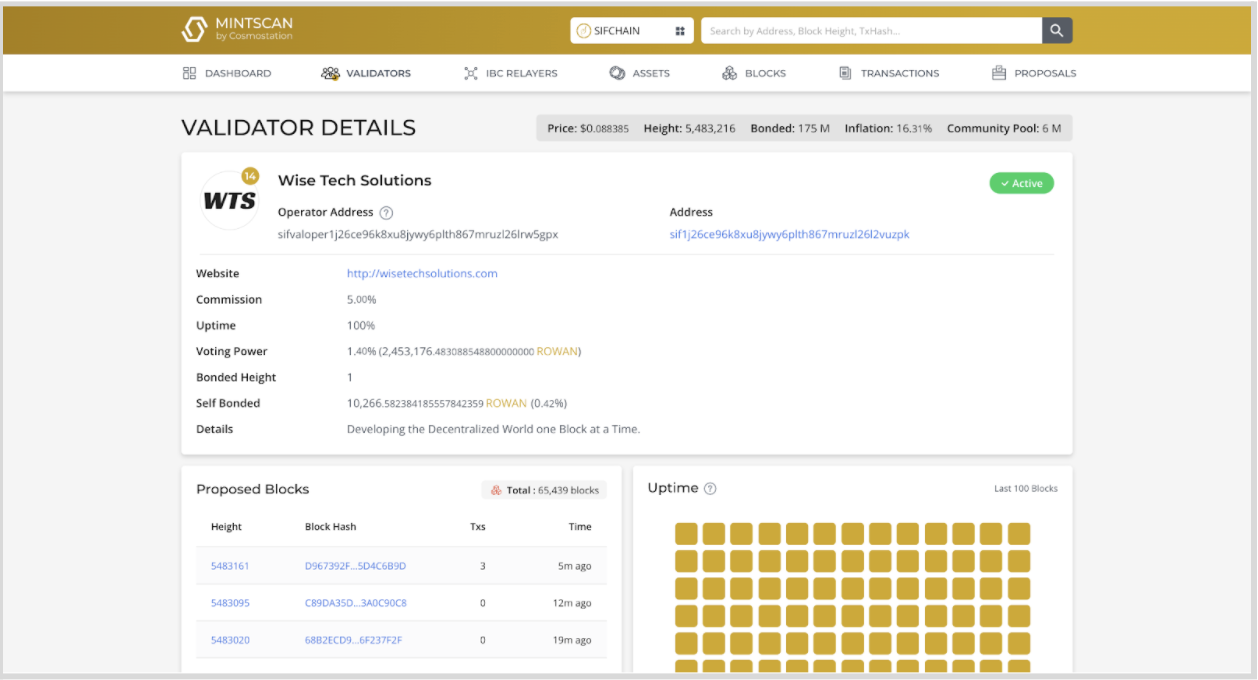Click the chain grid icon beside SIFCHAIN

680,31
